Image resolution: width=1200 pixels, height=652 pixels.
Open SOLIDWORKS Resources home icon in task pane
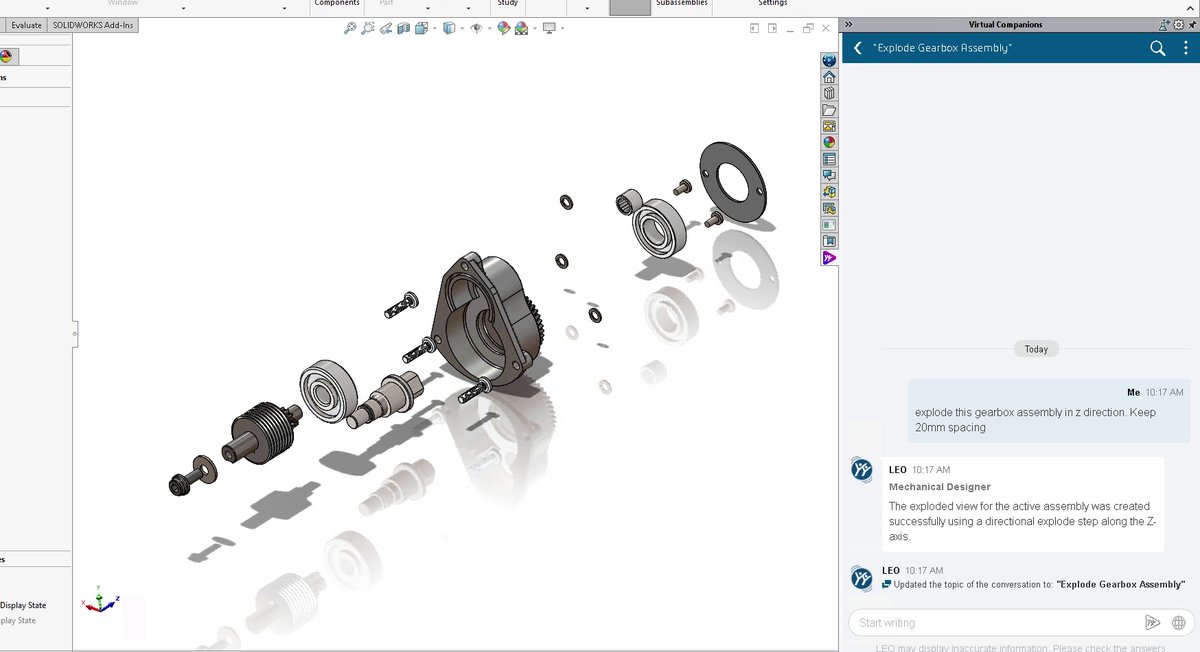(x=829, y=76)
